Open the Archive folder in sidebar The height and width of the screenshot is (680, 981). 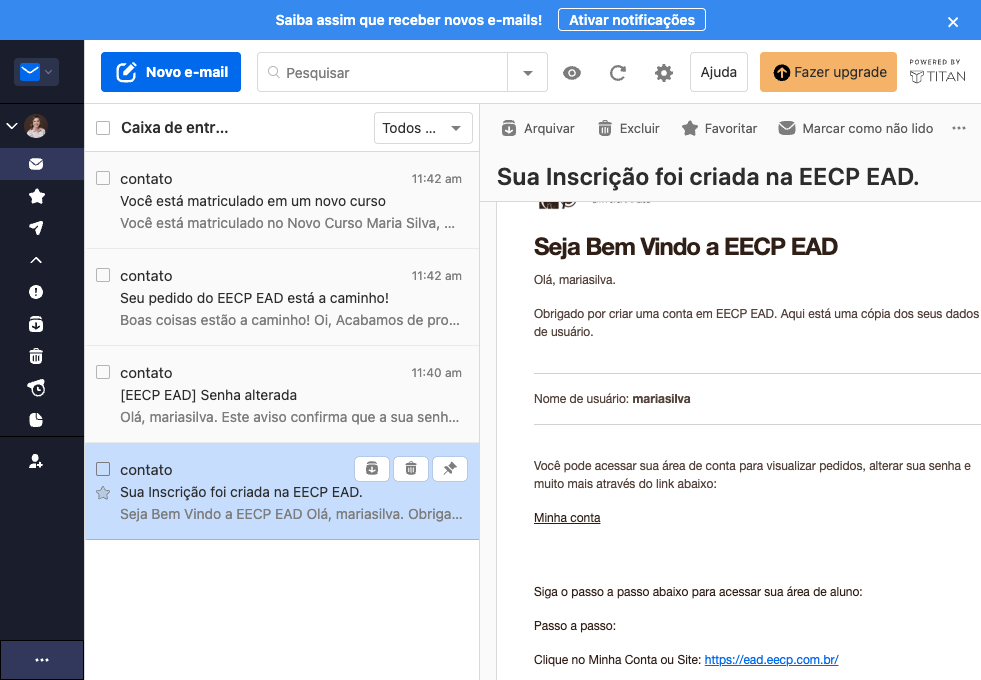tap(36, 324)
